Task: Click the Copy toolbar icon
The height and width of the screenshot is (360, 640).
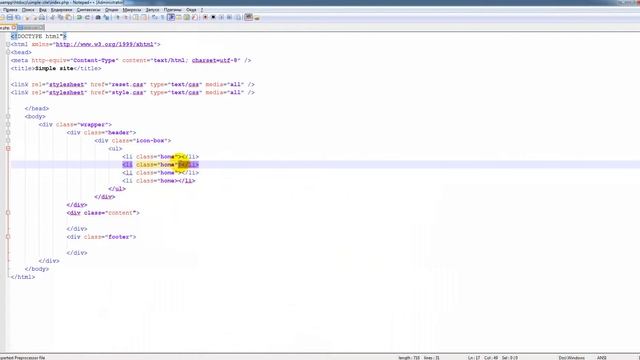Action: click(x=60, y=18)
